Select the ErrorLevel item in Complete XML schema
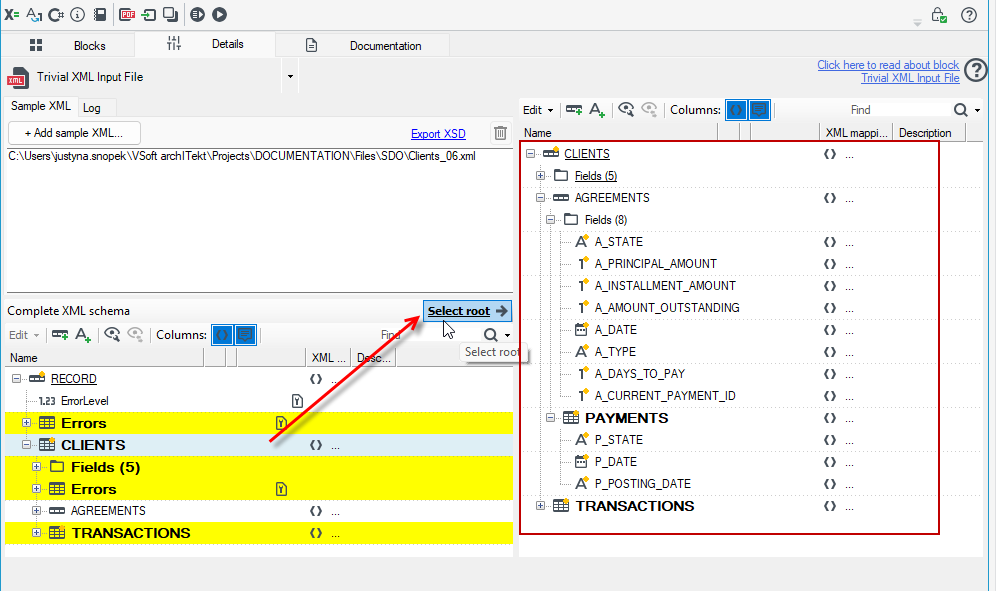 84,401
